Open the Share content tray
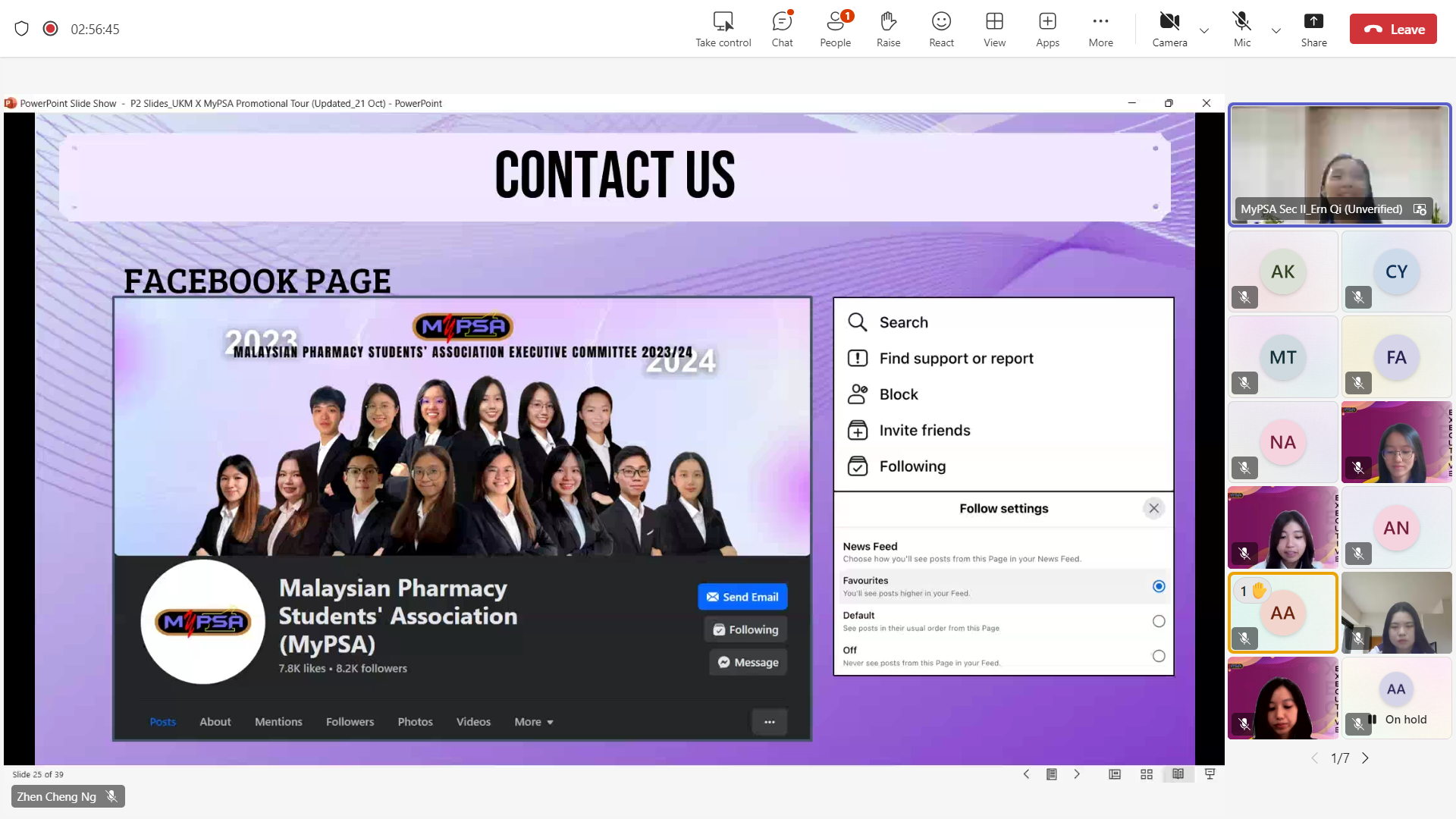The image size is (1456, 819). point(1313,29)
